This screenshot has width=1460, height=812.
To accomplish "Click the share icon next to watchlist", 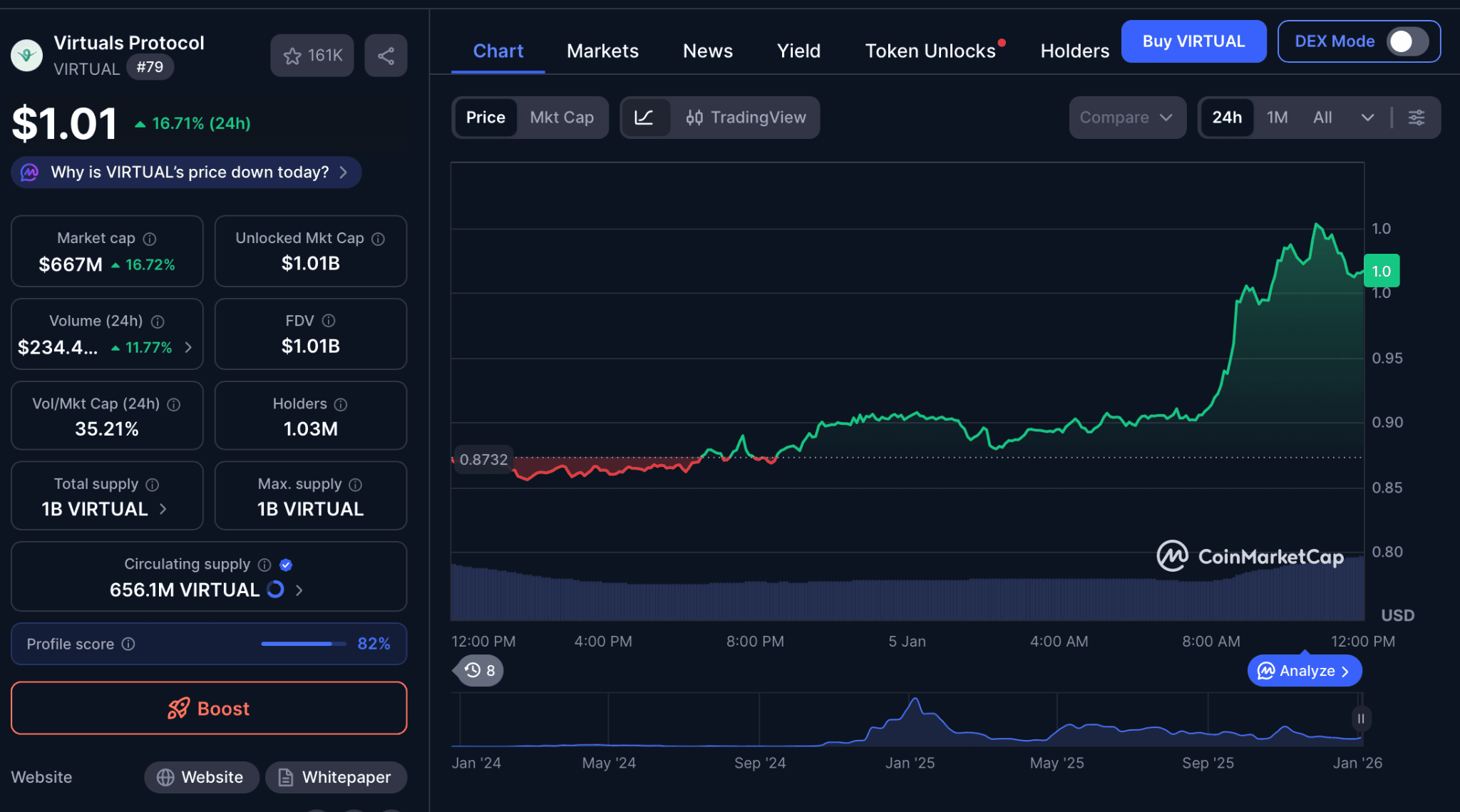I will [x=386, y=55].
